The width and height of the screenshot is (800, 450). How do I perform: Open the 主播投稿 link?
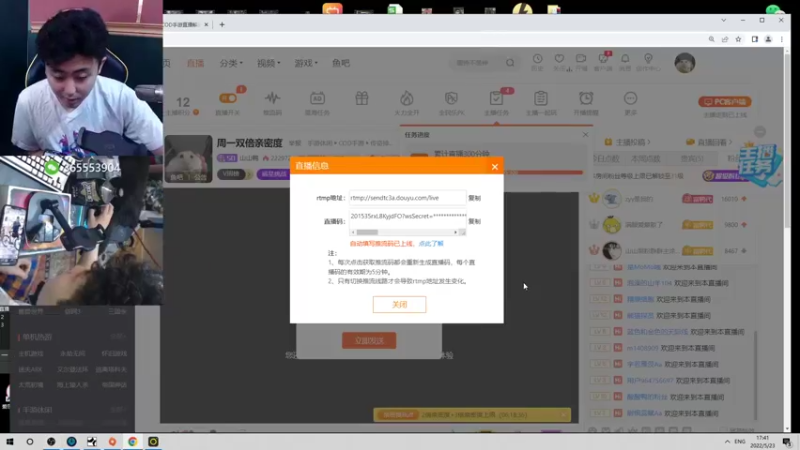coord(628,142)
